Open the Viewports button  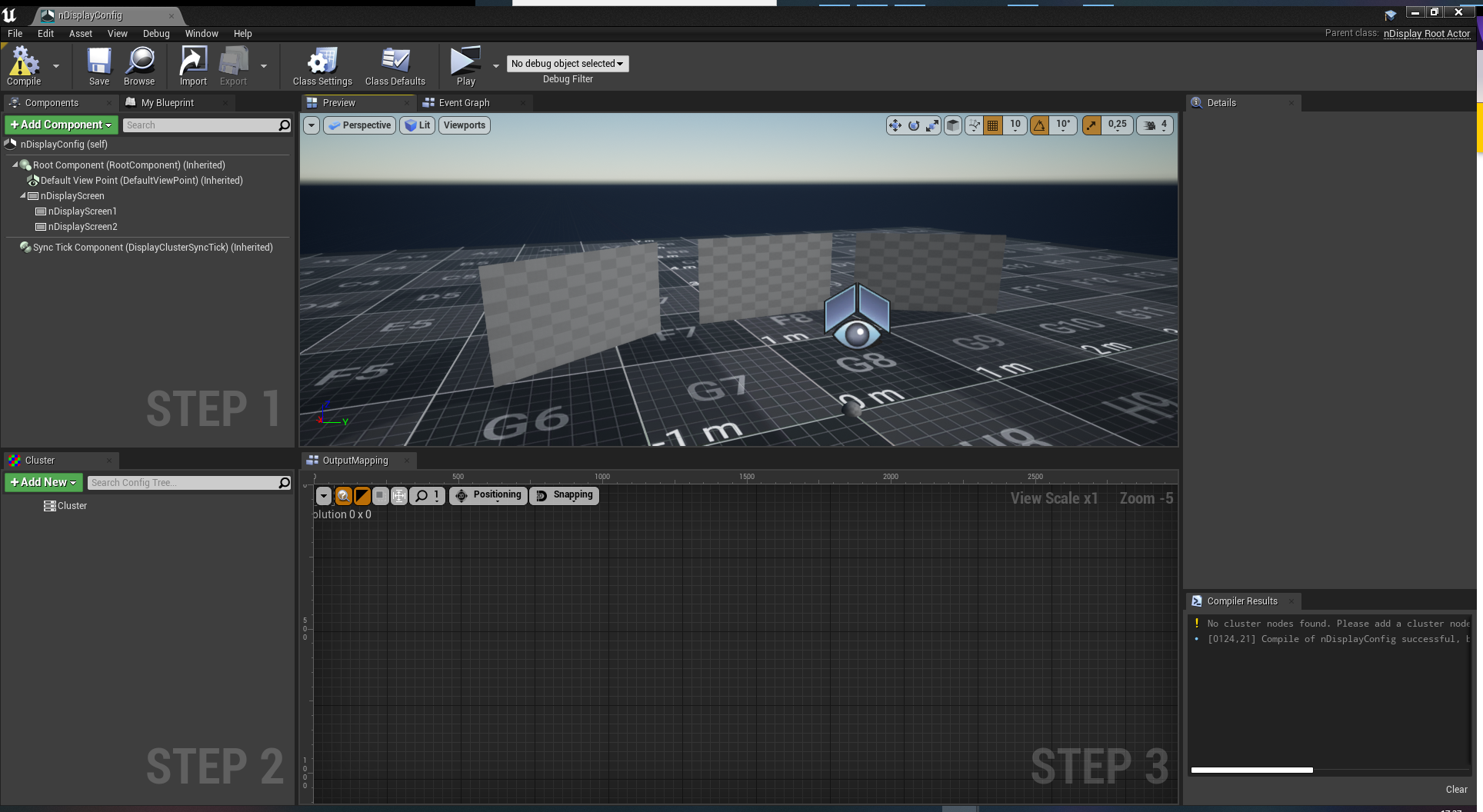pos(465,125)
